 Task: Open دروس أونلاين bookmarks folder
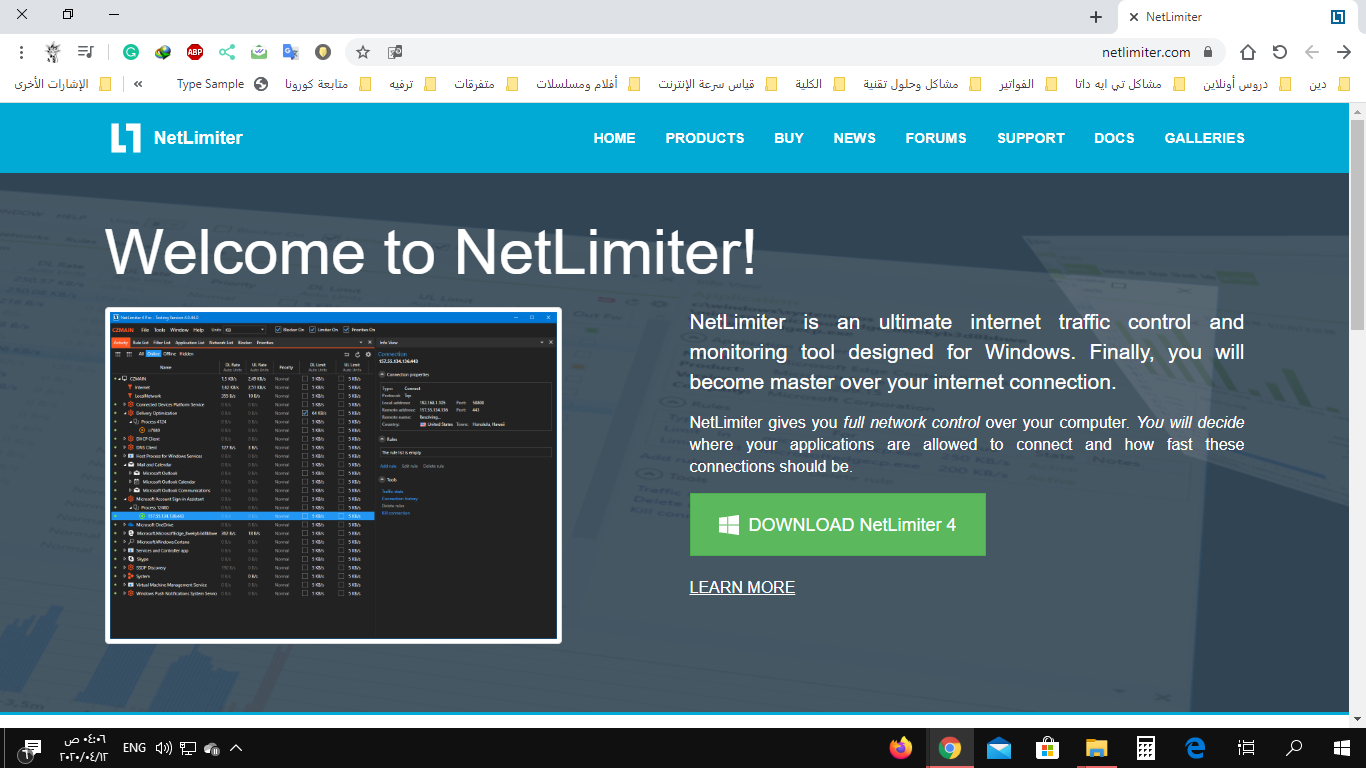coord(1247,84)
